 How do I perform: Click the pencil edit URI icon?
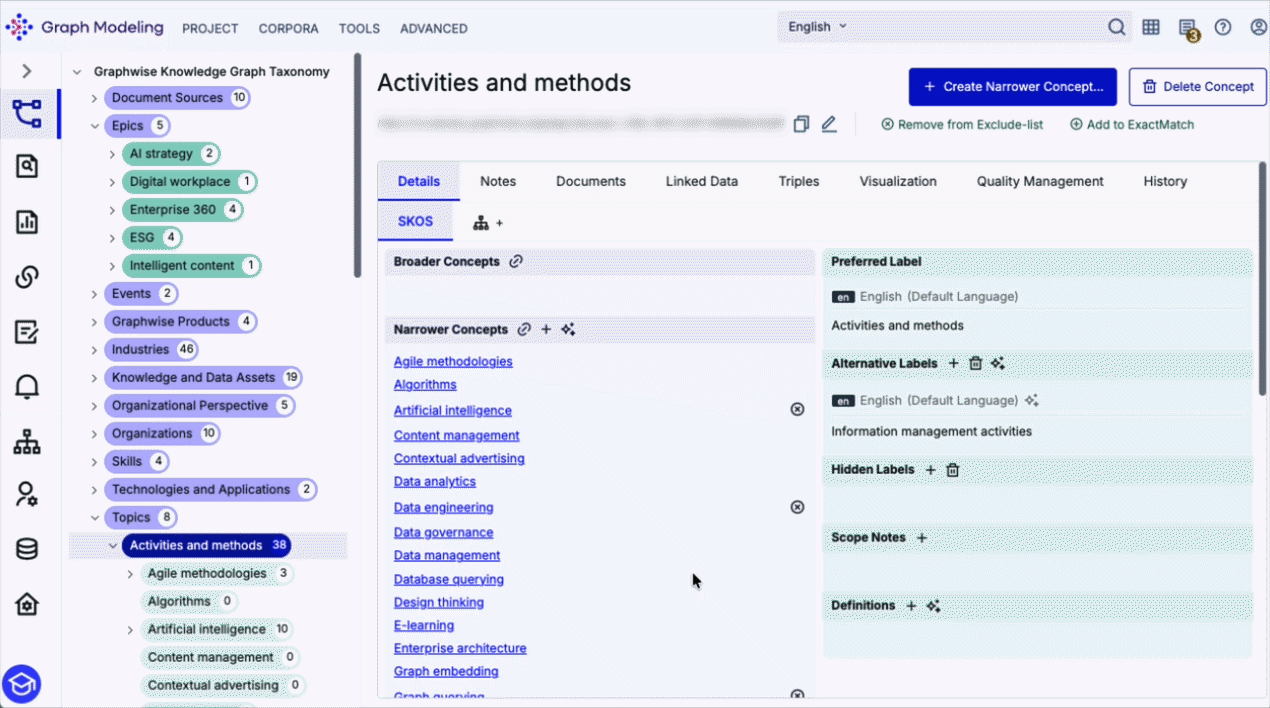coord(828,124)
